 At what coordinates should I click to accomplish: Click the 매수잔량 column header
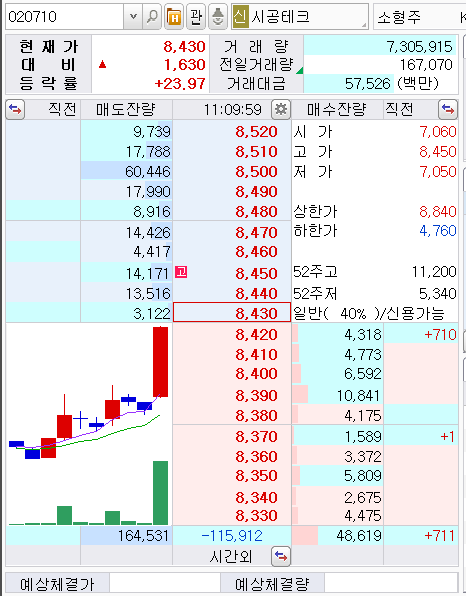(337, 110)
